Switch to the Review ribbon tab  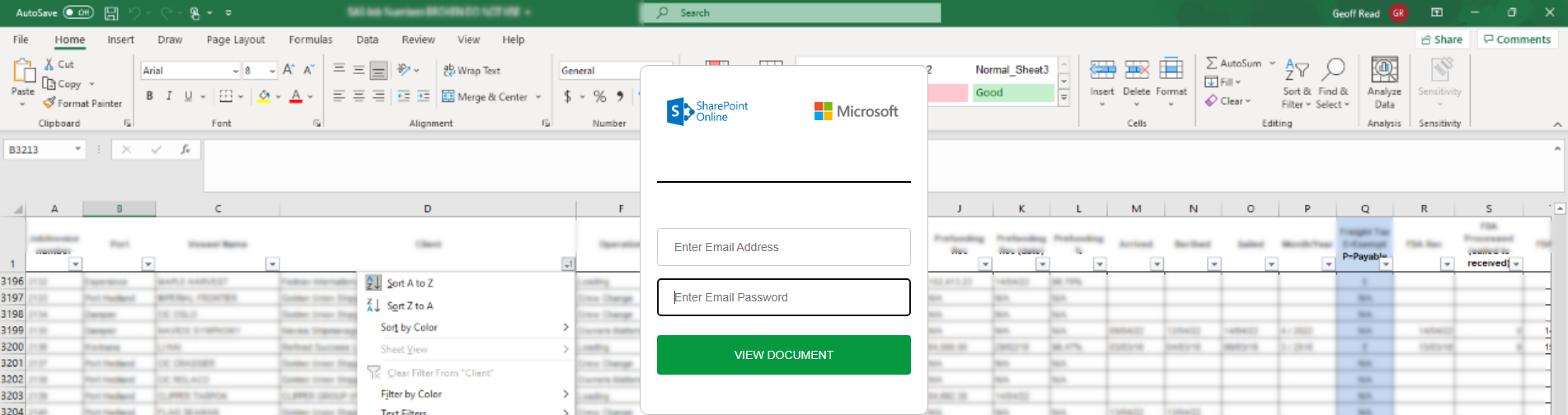tap(418, 40)
